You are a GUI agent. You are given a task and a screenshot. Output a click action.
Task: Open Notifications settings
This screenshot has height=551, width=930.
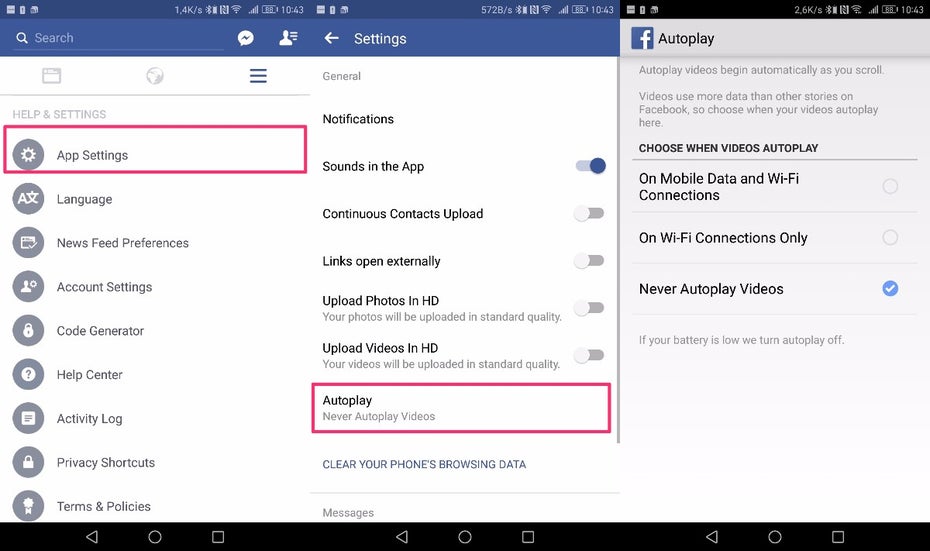pos(464,119)
